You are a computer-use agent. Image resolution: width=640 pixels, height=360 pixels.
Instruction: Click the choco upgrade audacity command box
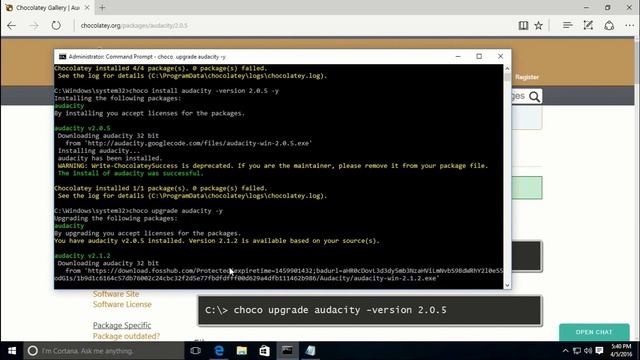point(370,310)
